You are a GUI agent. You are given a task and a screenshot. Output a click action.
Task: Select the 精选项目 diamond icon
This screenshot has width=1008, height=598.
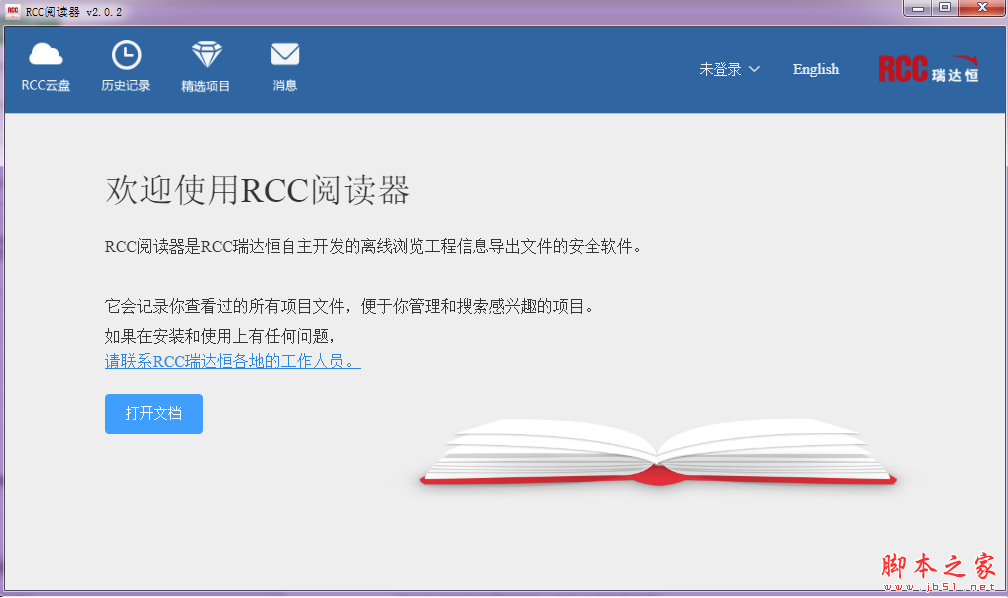tap(206, 54)
